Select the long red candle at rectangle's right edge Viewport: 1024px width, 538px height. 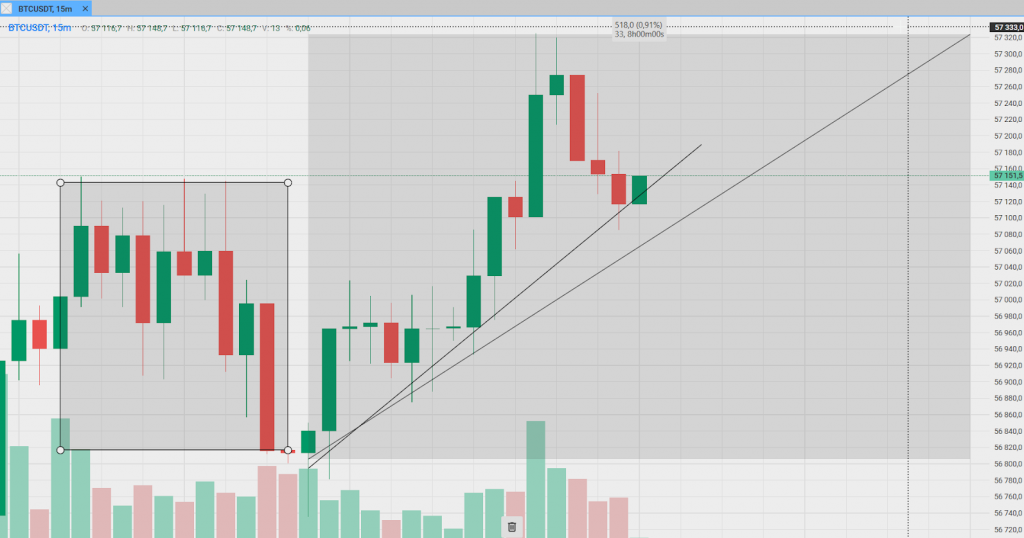[267, 377]
